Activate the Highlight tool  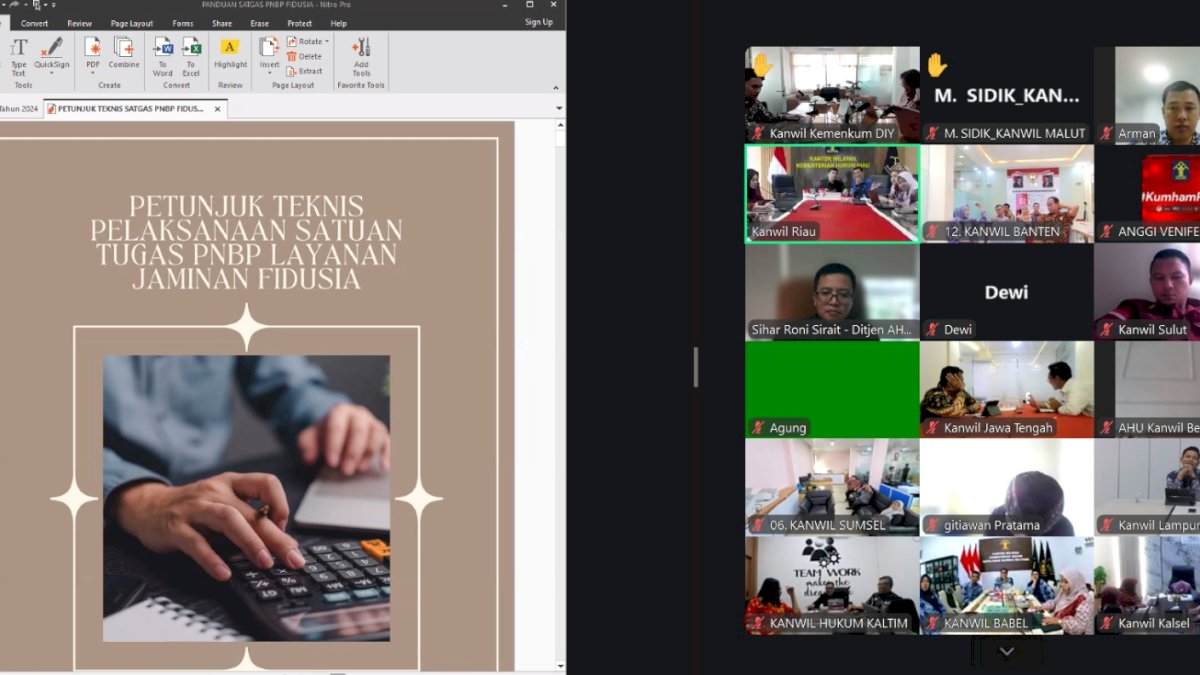[x=230, y=56]
